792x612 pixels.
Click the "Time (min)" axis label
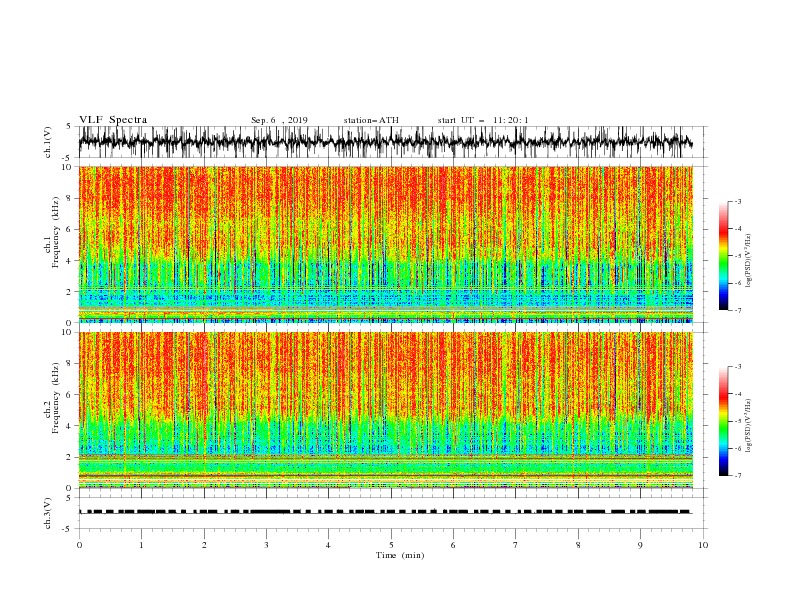[400, 555]
